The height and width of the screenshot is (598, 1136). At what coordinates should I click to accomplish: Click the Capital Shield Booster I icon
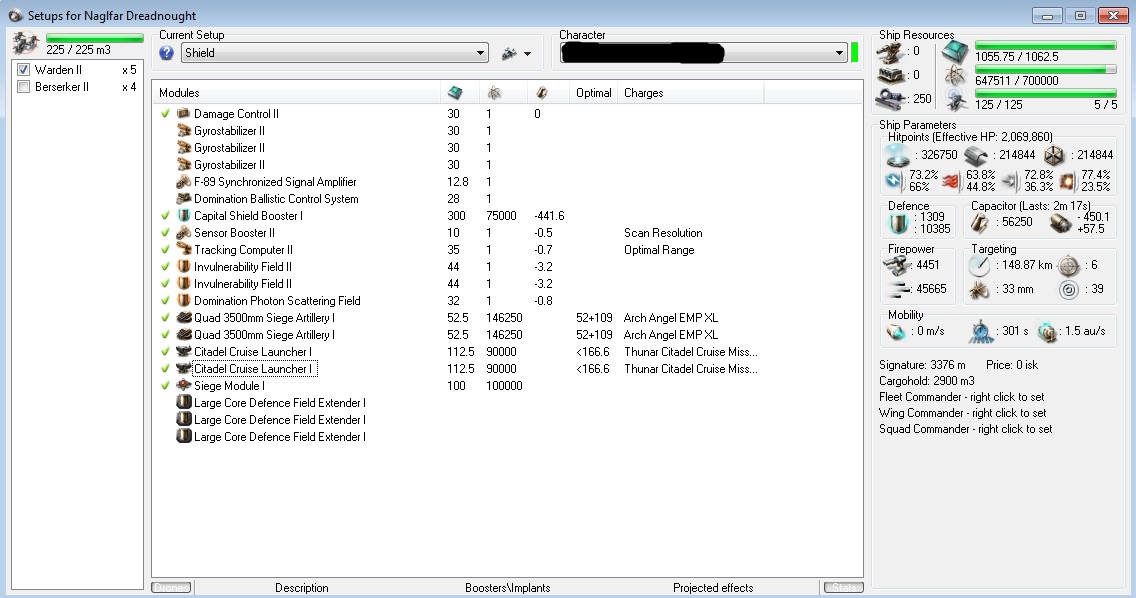pos(183,215)
